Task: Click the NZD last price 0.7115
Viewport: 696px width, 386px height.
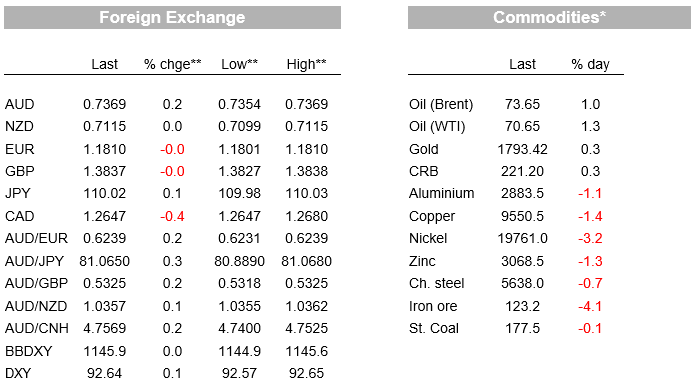Action: (x=105, y=126)
